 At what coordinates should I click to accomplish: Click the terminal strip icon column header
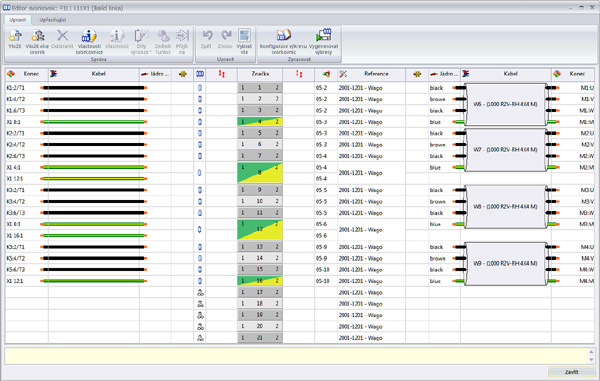tap(200, 74)
